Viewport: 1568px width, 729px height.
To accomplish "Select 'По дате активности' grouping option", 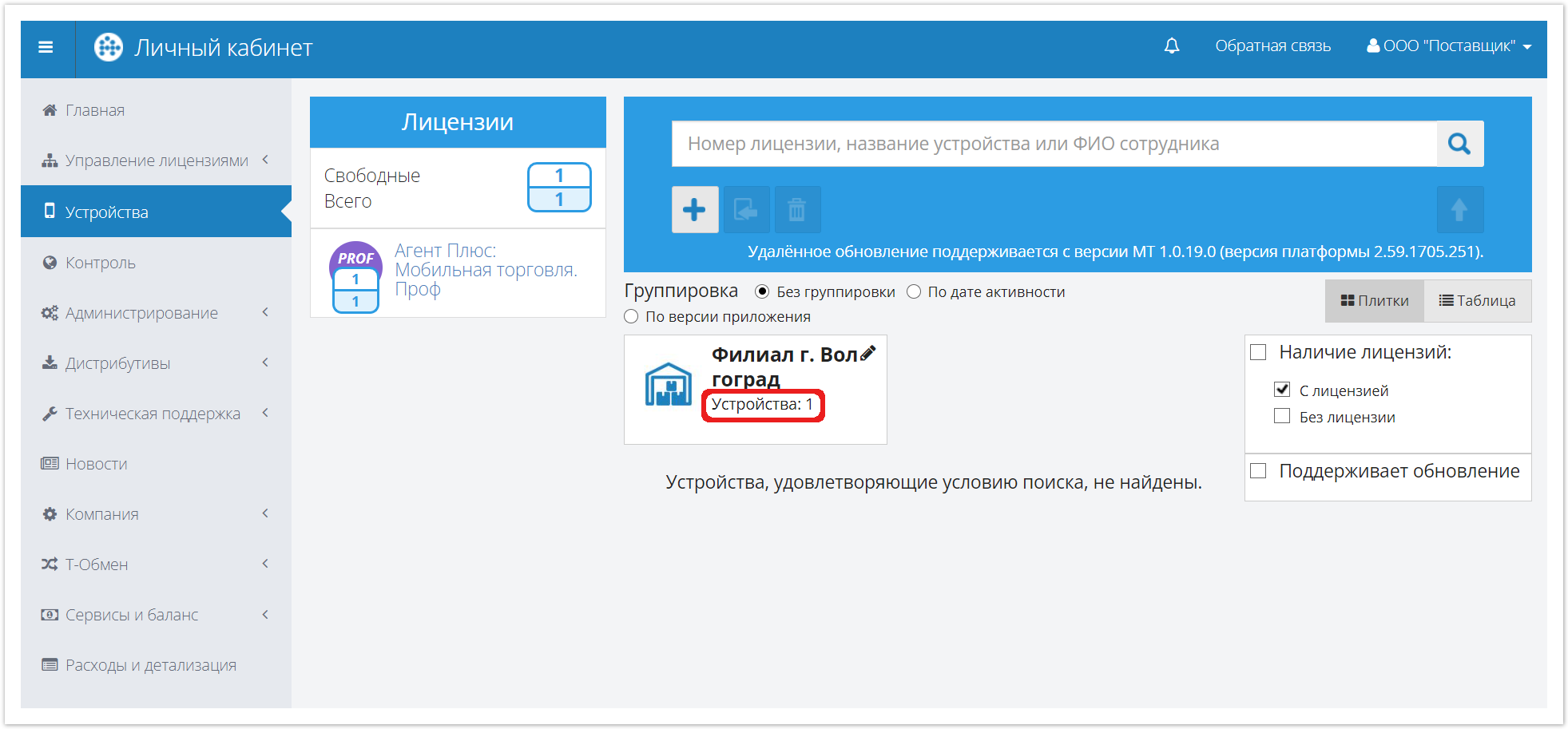I will (x=915, y=292).
